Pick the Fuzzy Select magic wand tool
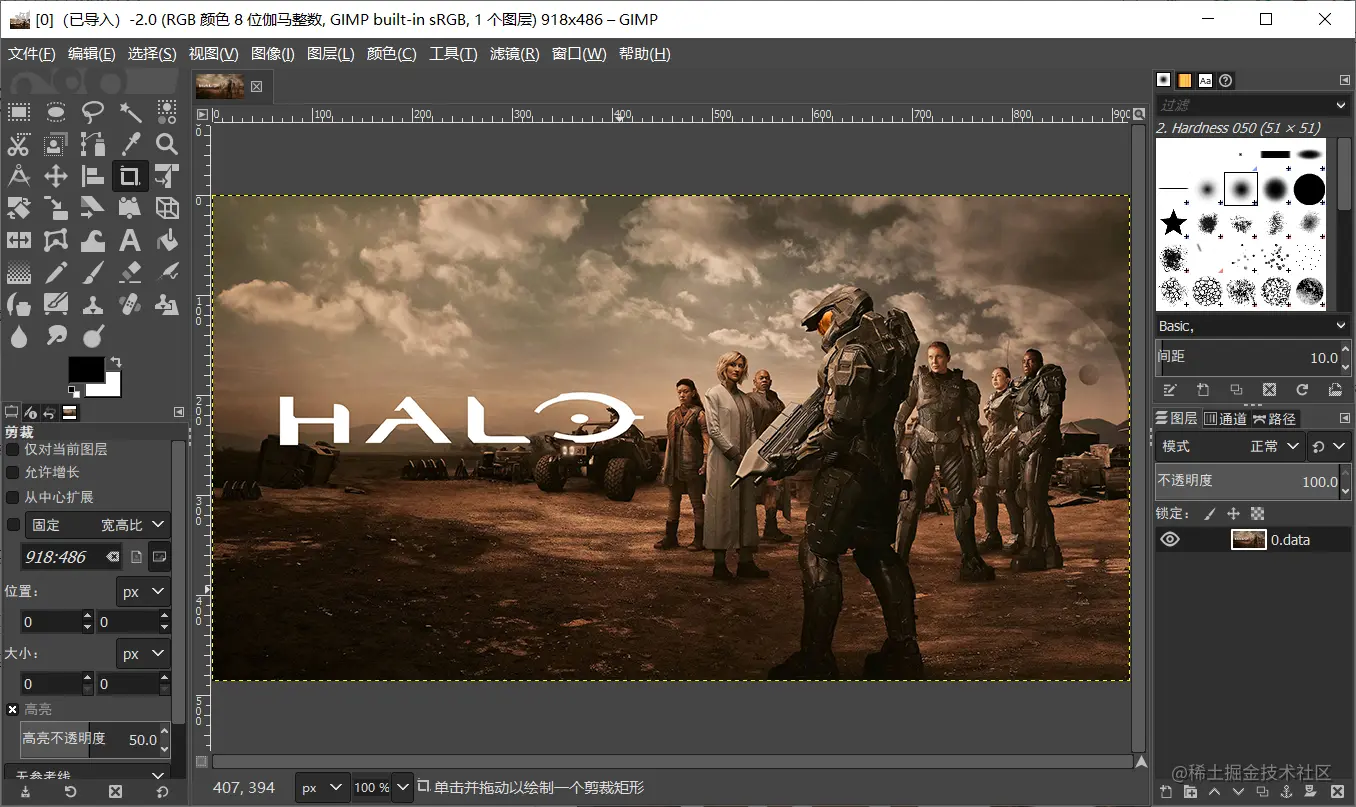The image size is (1356, 807). tap(130, 112)
